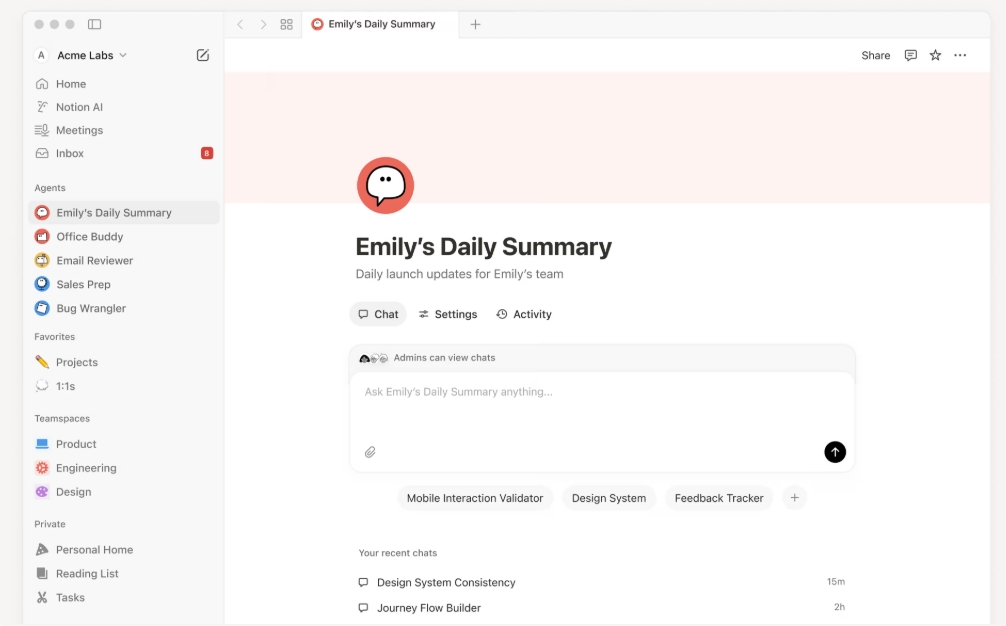Open the tab overview grid icon
Screen dimensions: 1006x626
[x=286, y=24]
